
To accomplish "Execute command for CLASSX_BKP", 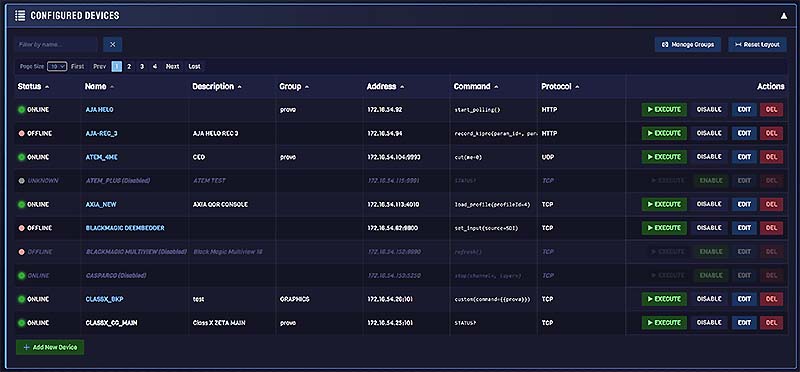I will 664,299.
